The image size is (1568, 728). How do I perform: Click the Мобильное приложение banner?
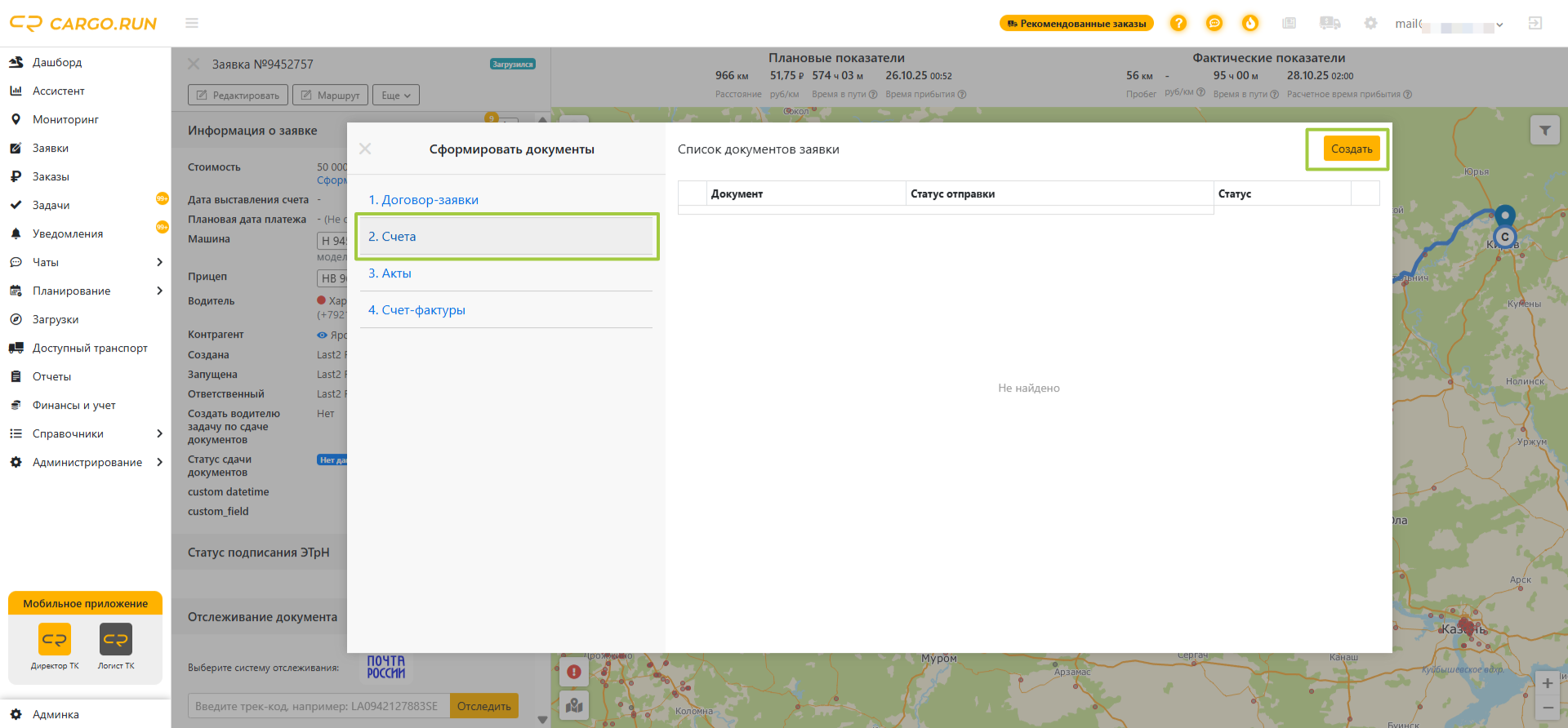(85, 603)
